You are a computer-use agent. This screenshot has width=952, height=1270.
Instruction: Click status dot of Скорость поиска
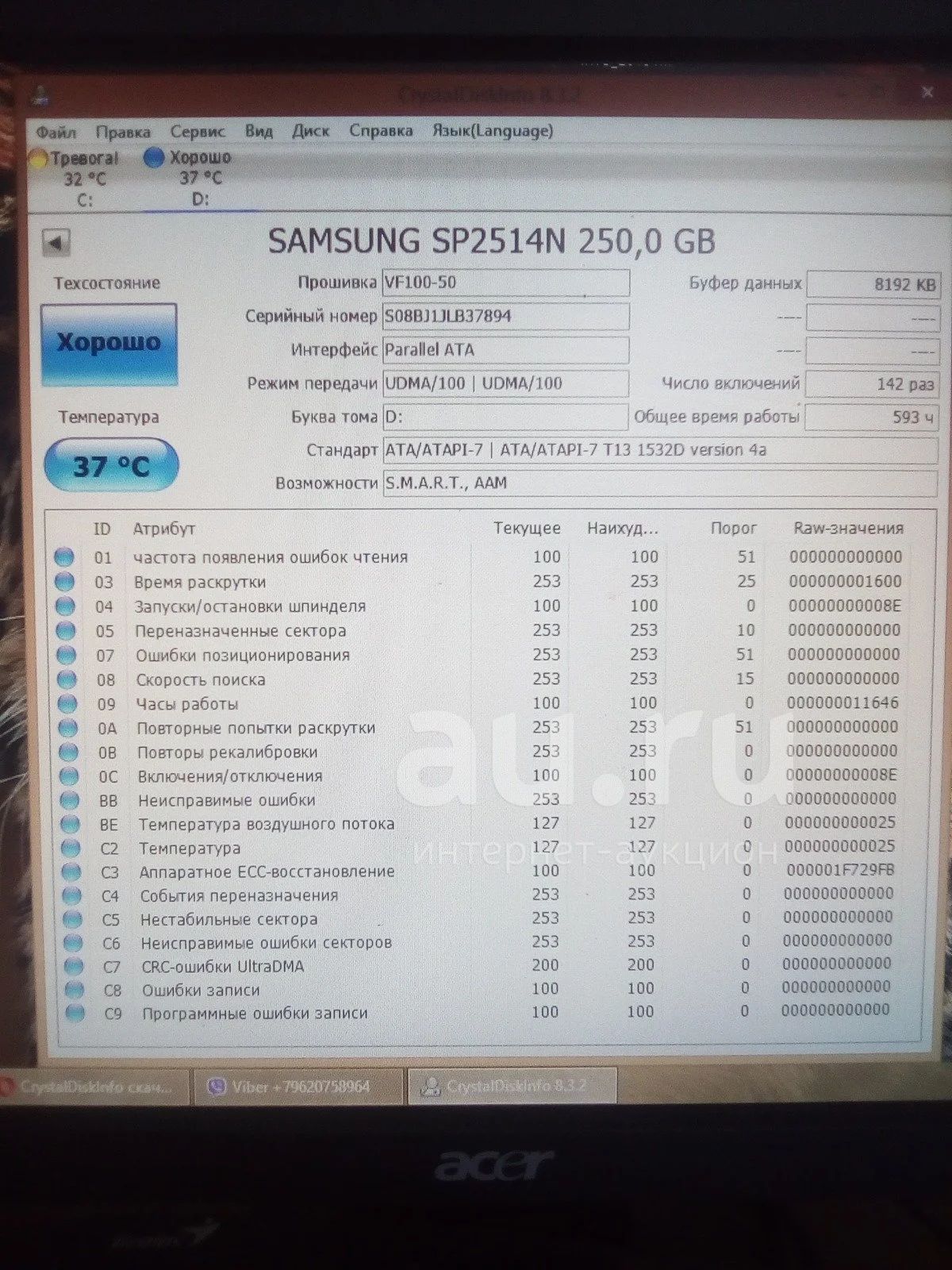tap(67, 680)
